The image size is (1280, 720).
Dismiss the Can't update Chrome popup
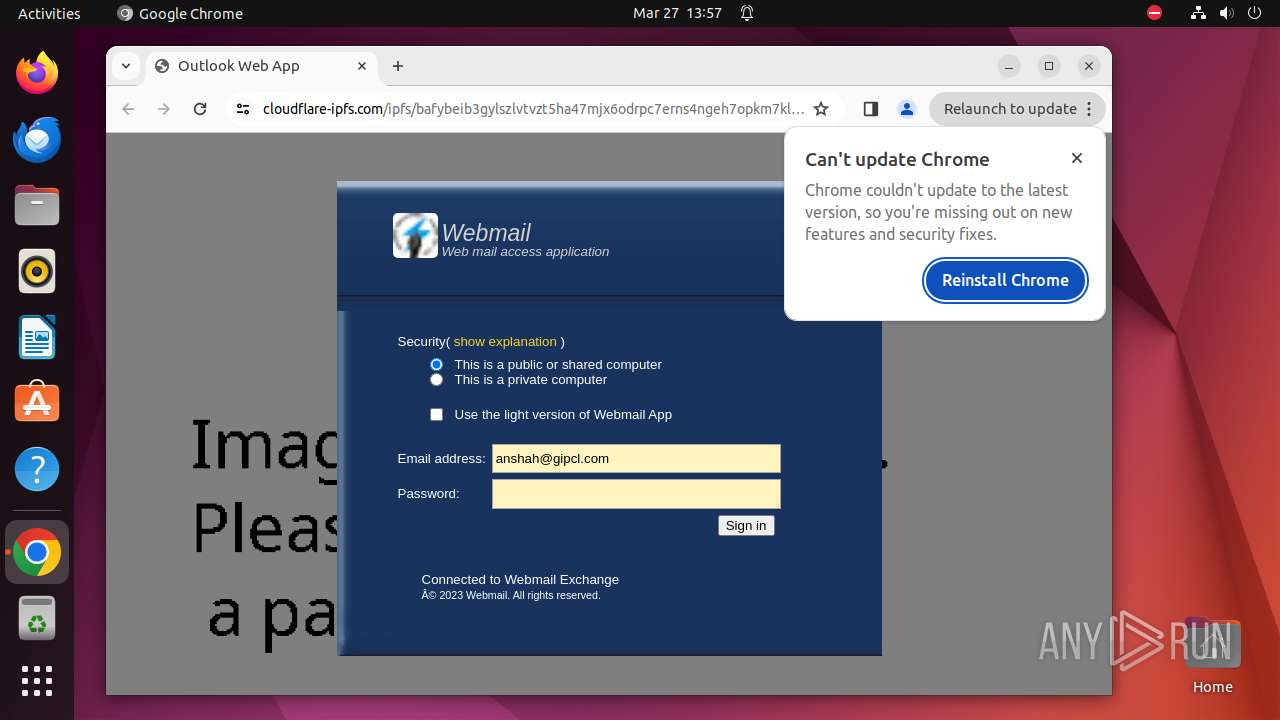click(x=1077, y=158)
